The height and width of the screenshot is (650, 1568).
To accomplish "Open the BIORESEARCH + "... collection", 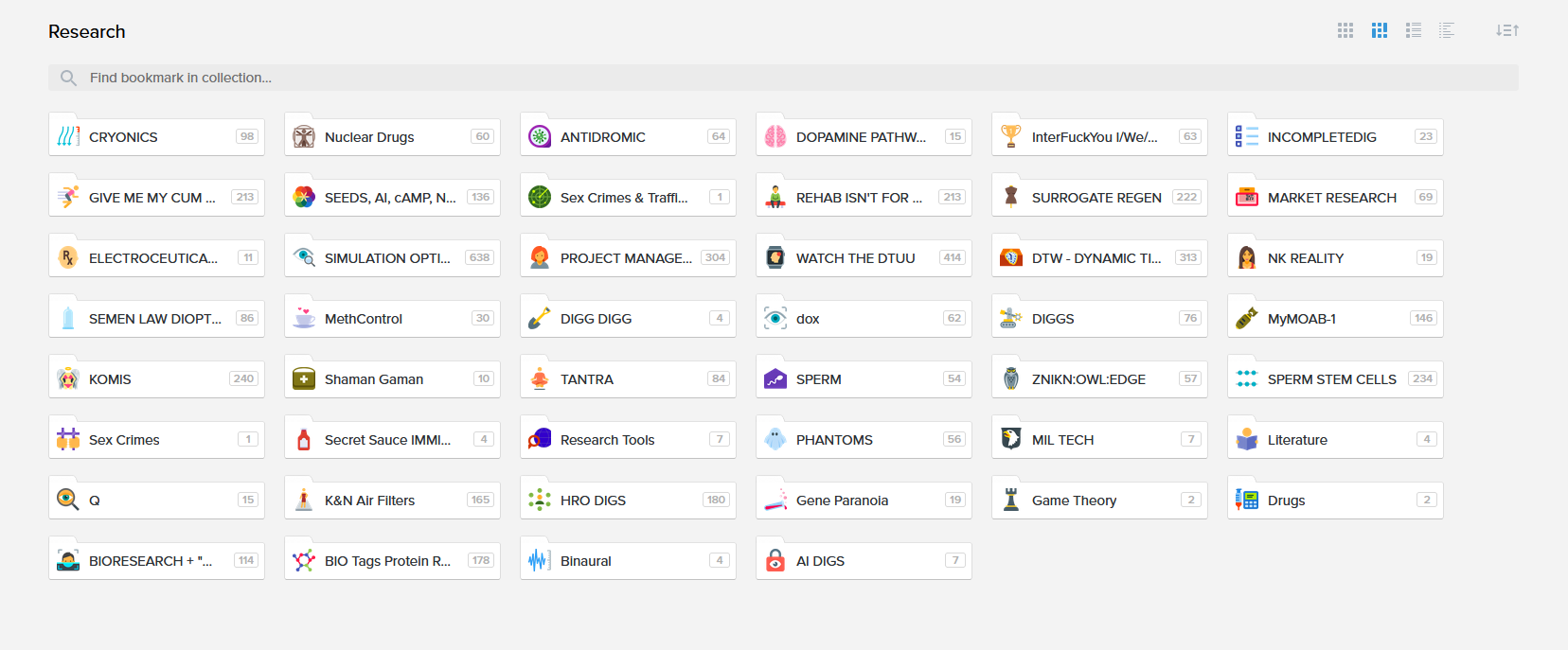I will click(x=156, y=561).
